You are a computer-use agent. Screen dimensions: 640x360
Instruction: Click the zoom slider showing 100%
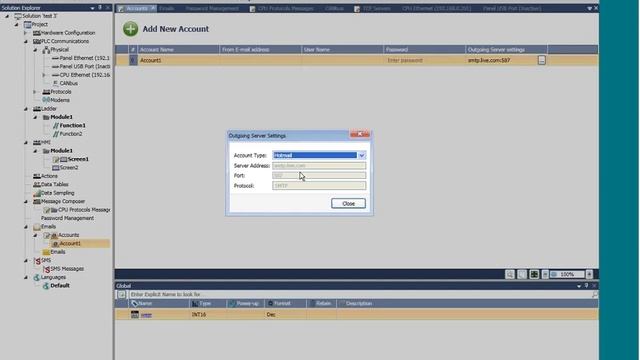pyautogui.click(x=567, y=274)
